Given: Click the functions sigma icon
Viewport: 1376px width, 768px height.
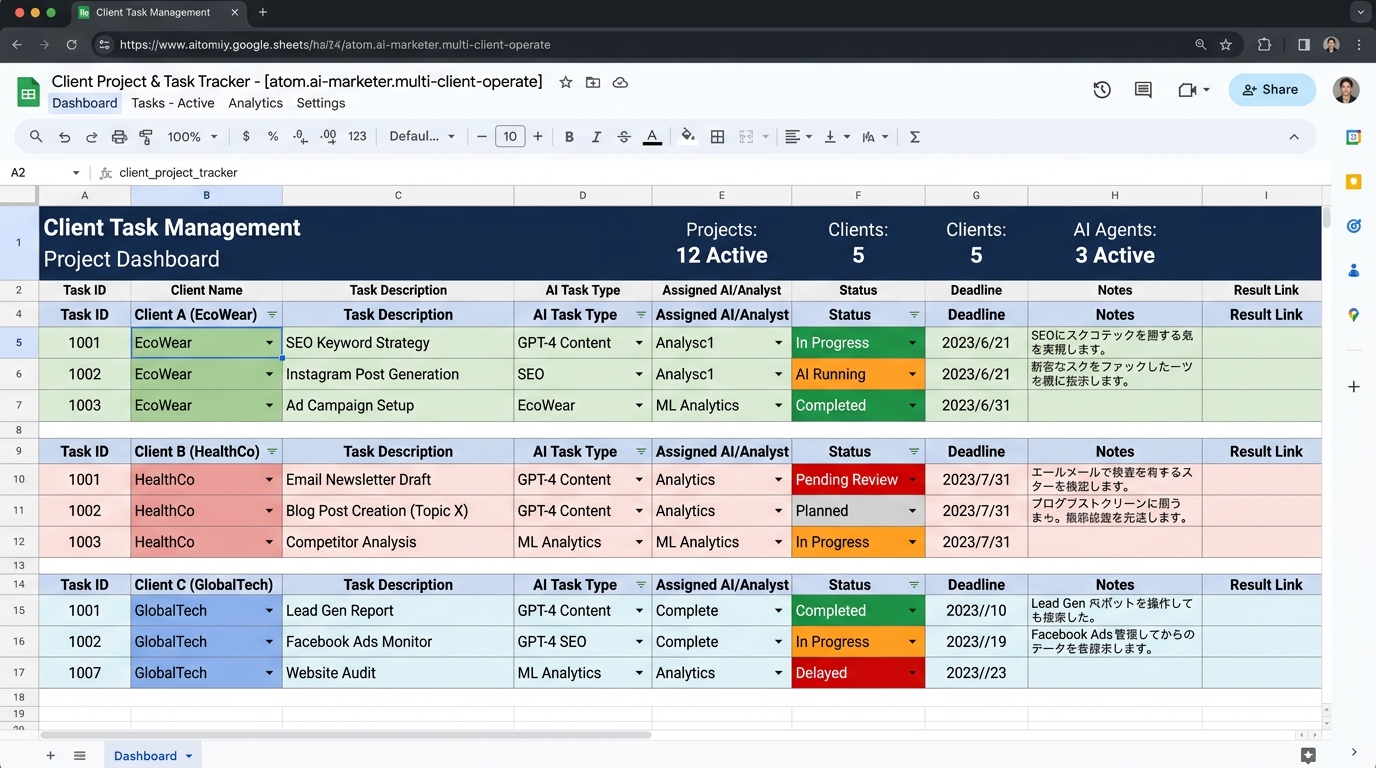Looking at the screenshot, I should coord(914,137).
